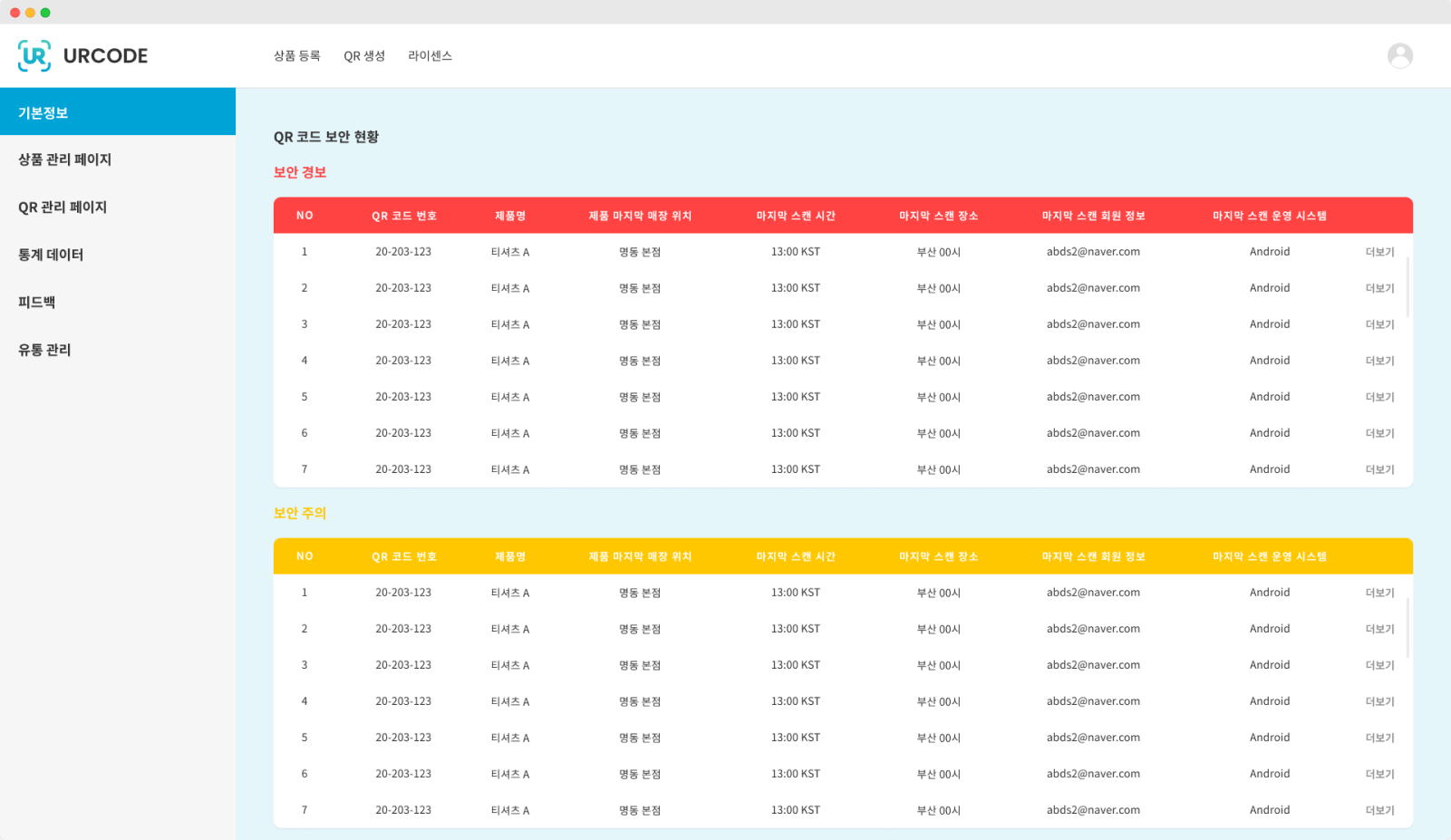
Task: Click the URCODE logo icon
Action: [34, 56]
